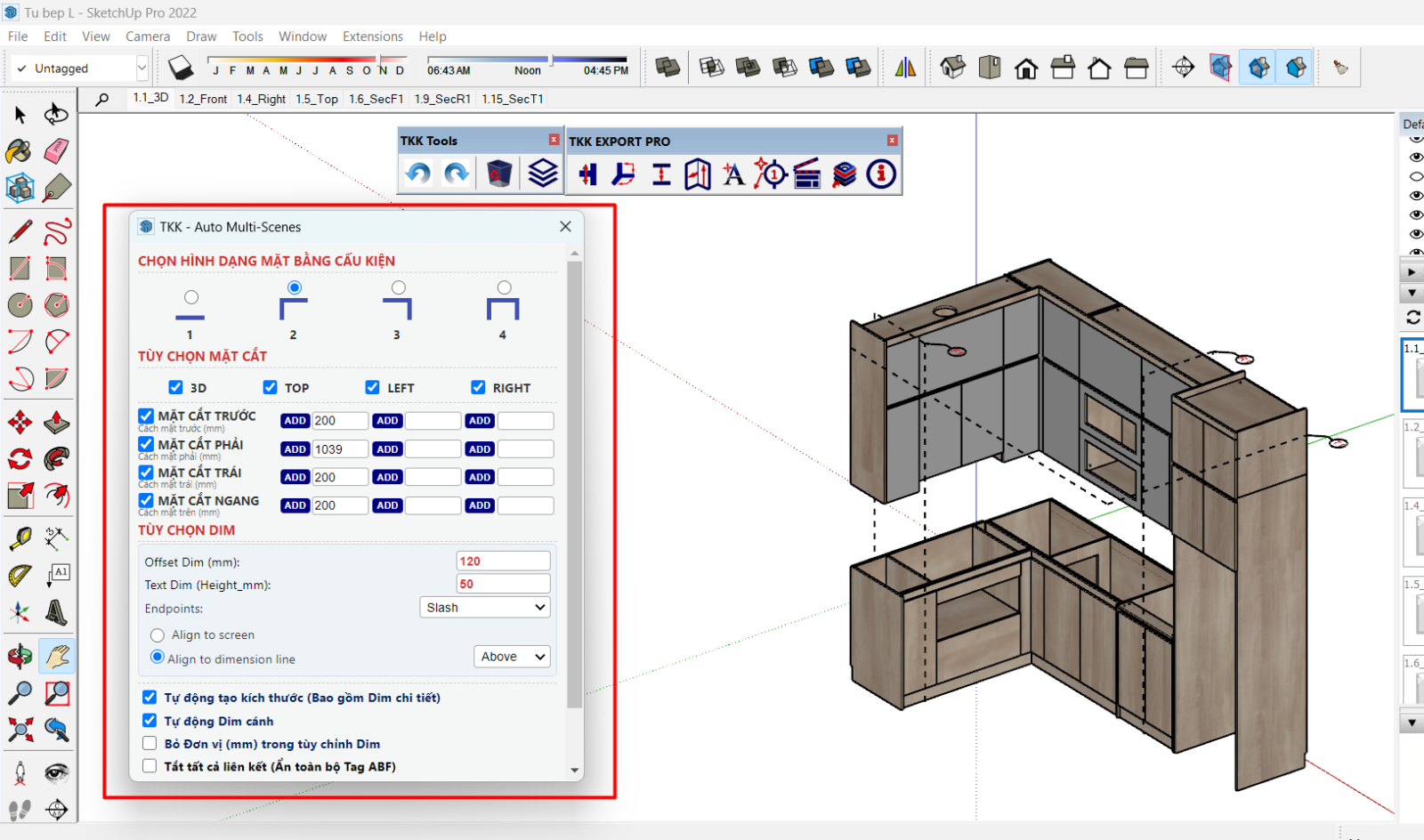Click first ADD button for MẶT CẮT TRÁI

coord(295,477)
